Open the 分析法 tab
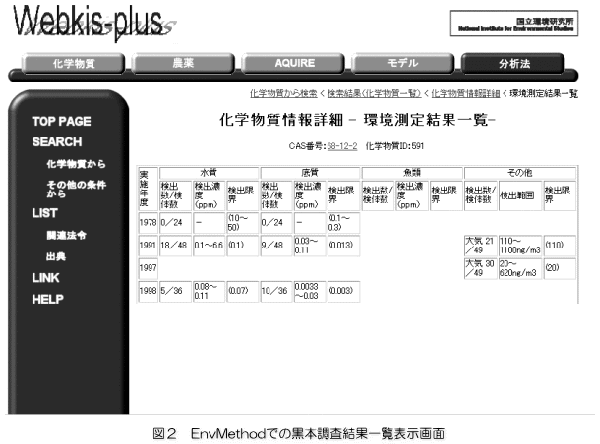The width and height of the screenshot is (600, 444). point(513,64)
